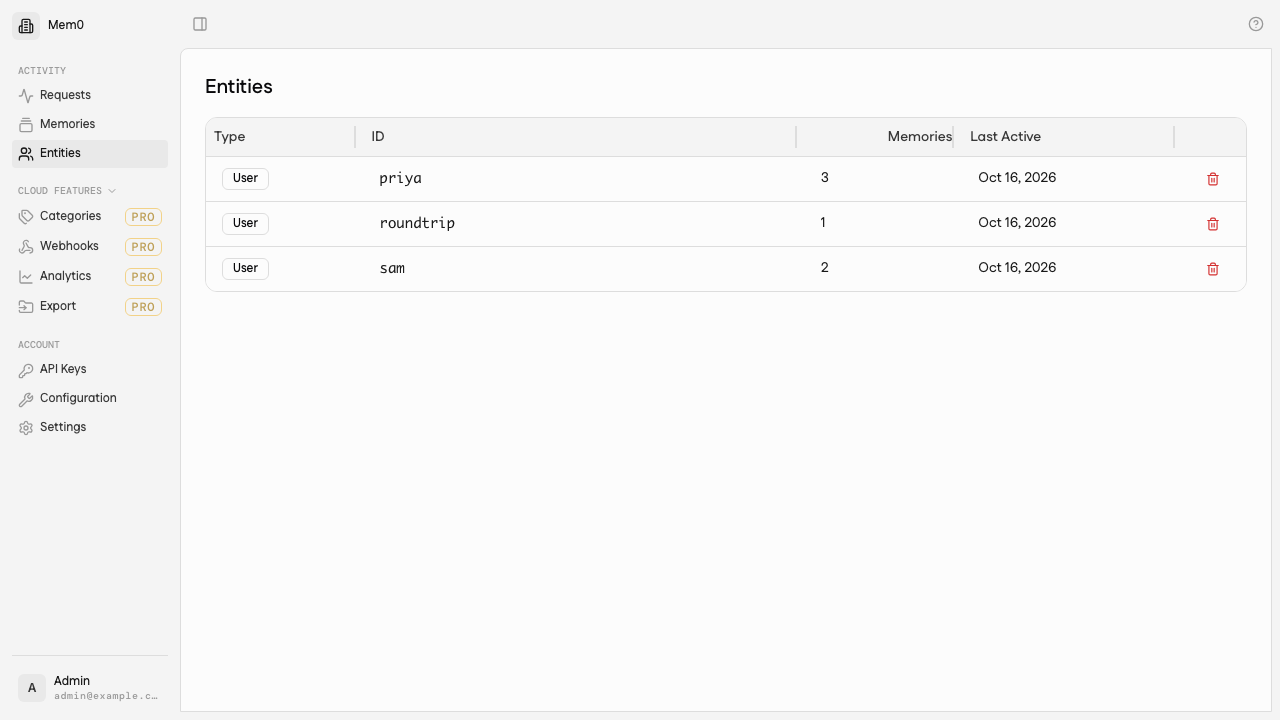Click the Last Active column header

(1005, 137)
